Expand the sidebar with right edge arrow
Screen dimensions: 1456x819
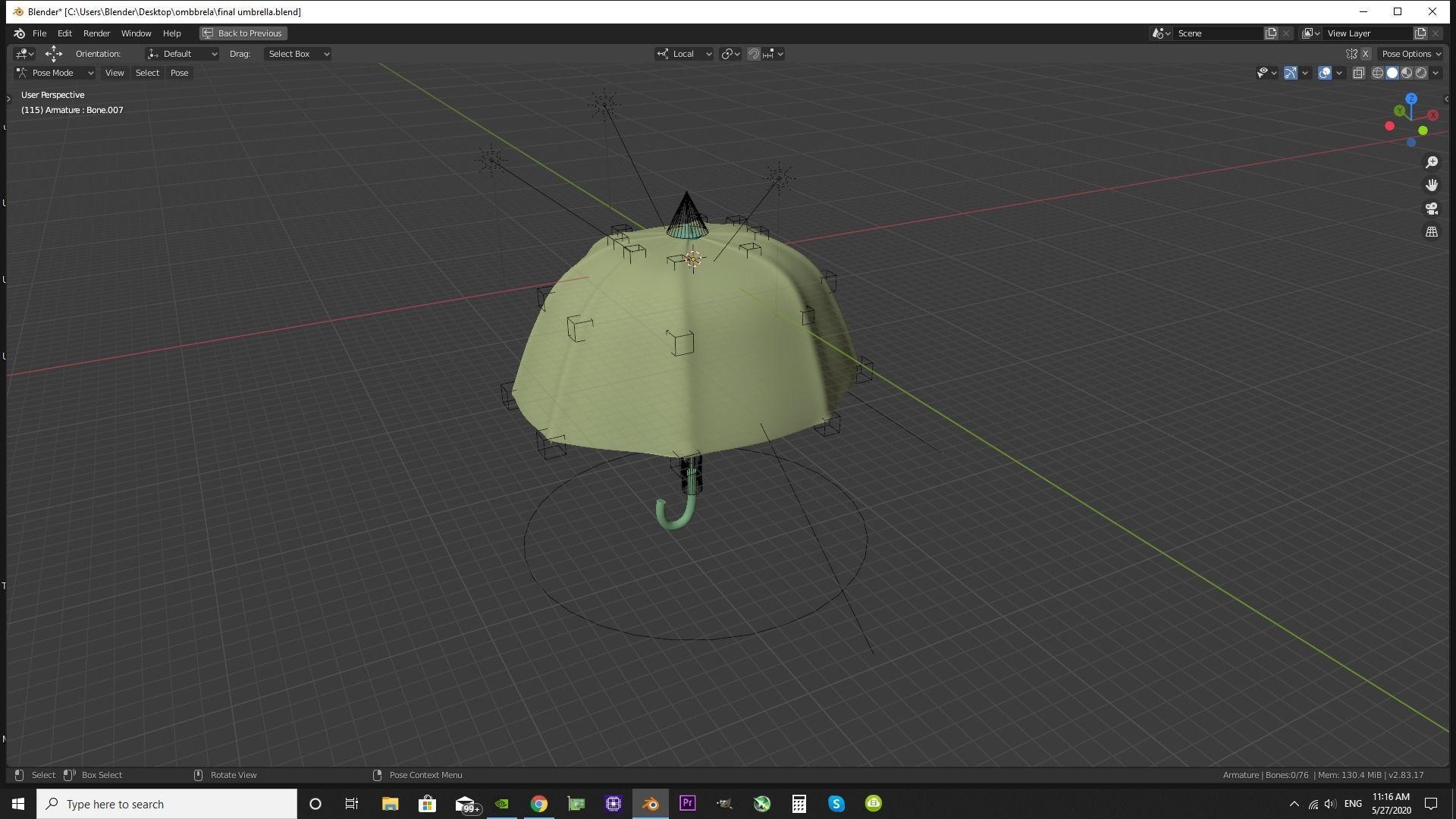(x=1446, y=99)
